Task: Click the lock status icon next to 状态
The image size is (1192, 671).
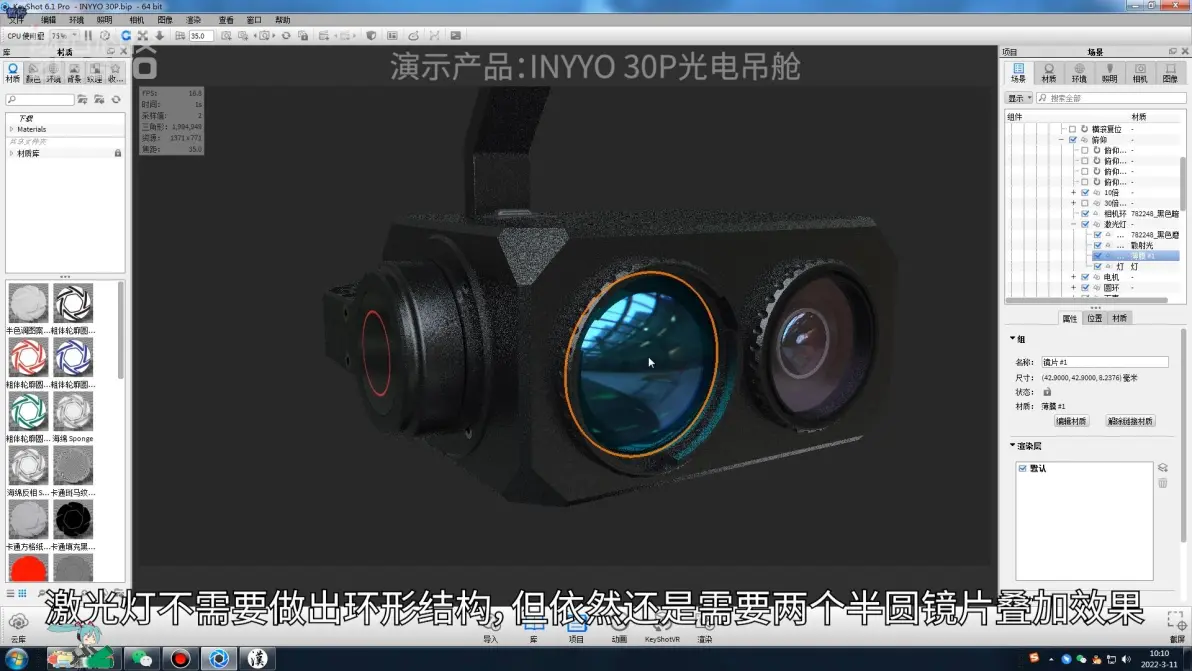Action: coord(1047,392)
